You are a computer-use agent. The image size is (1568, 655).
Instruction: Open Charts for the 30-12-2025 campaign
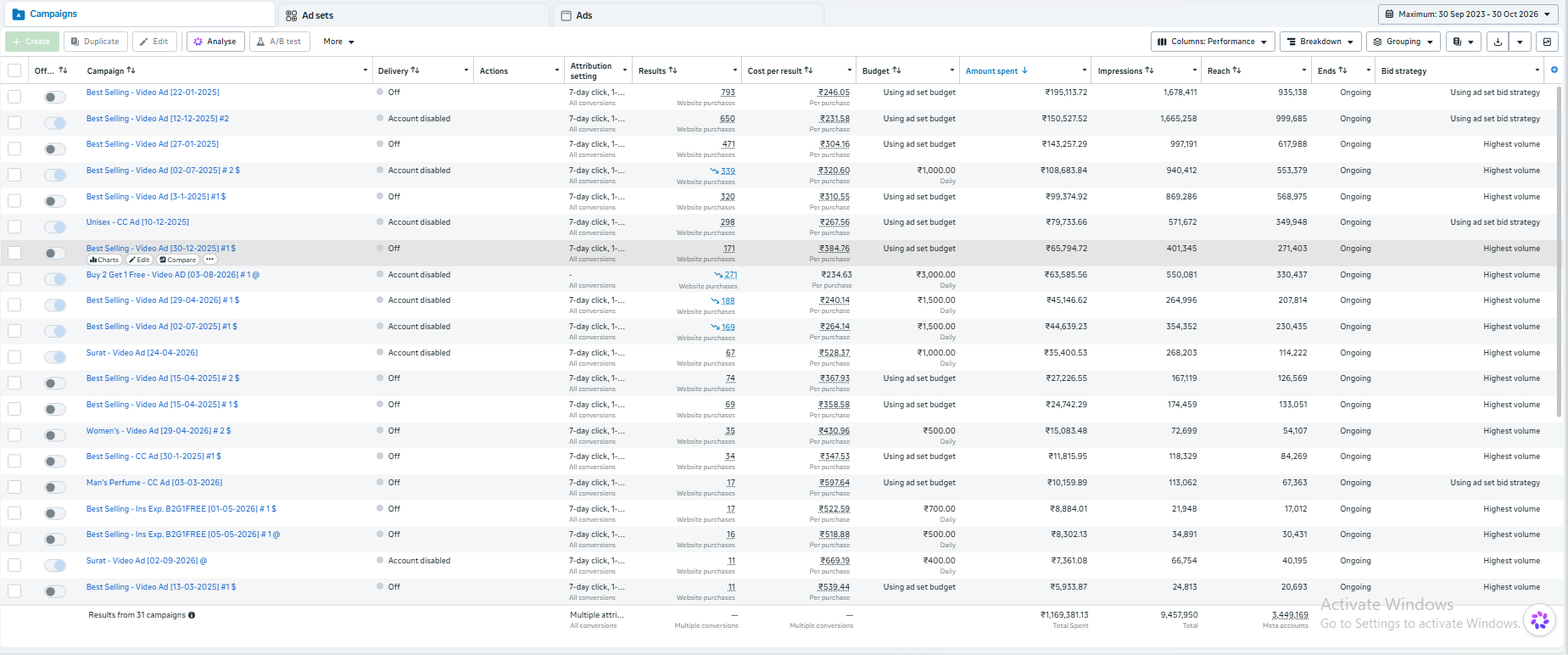point(104,260)
